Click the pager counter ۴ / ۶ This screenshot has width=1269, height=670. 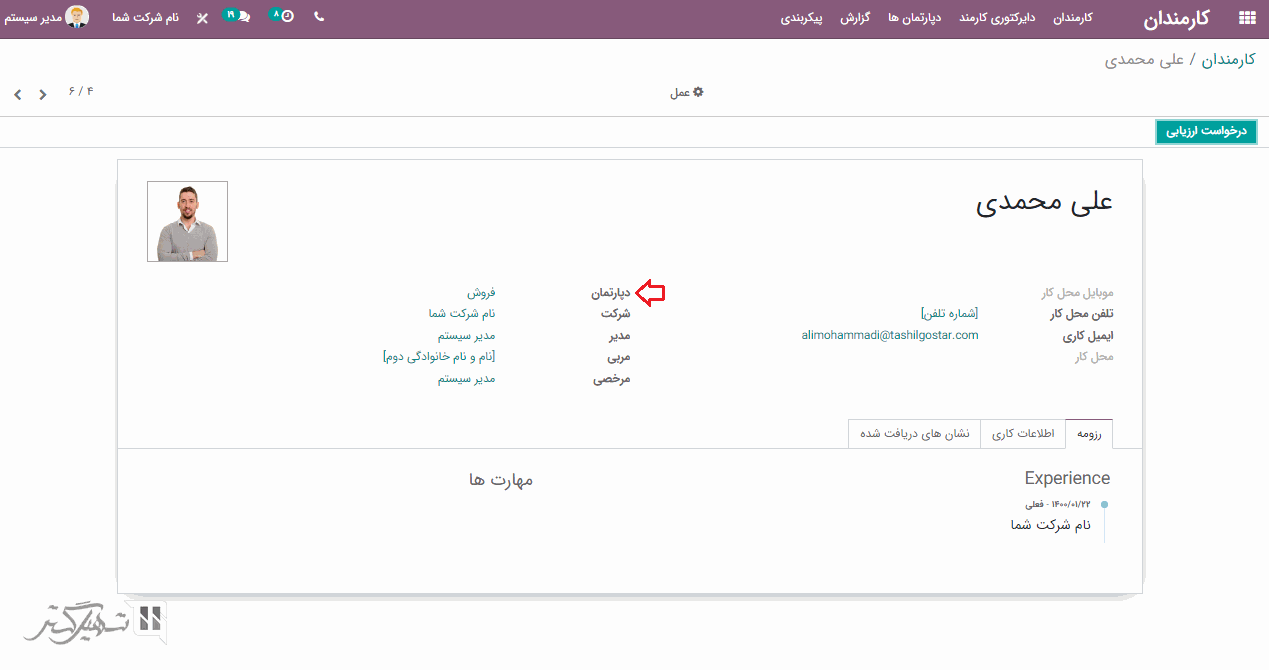tap(81, 92)
